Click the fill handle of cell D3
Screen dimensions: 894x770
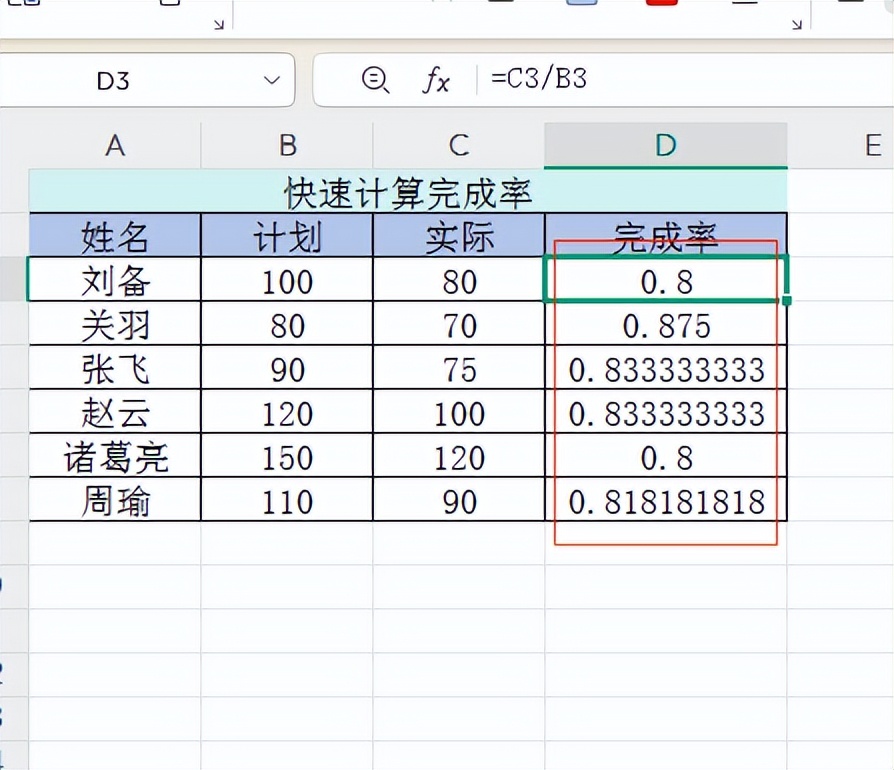[x=787, y=300]
